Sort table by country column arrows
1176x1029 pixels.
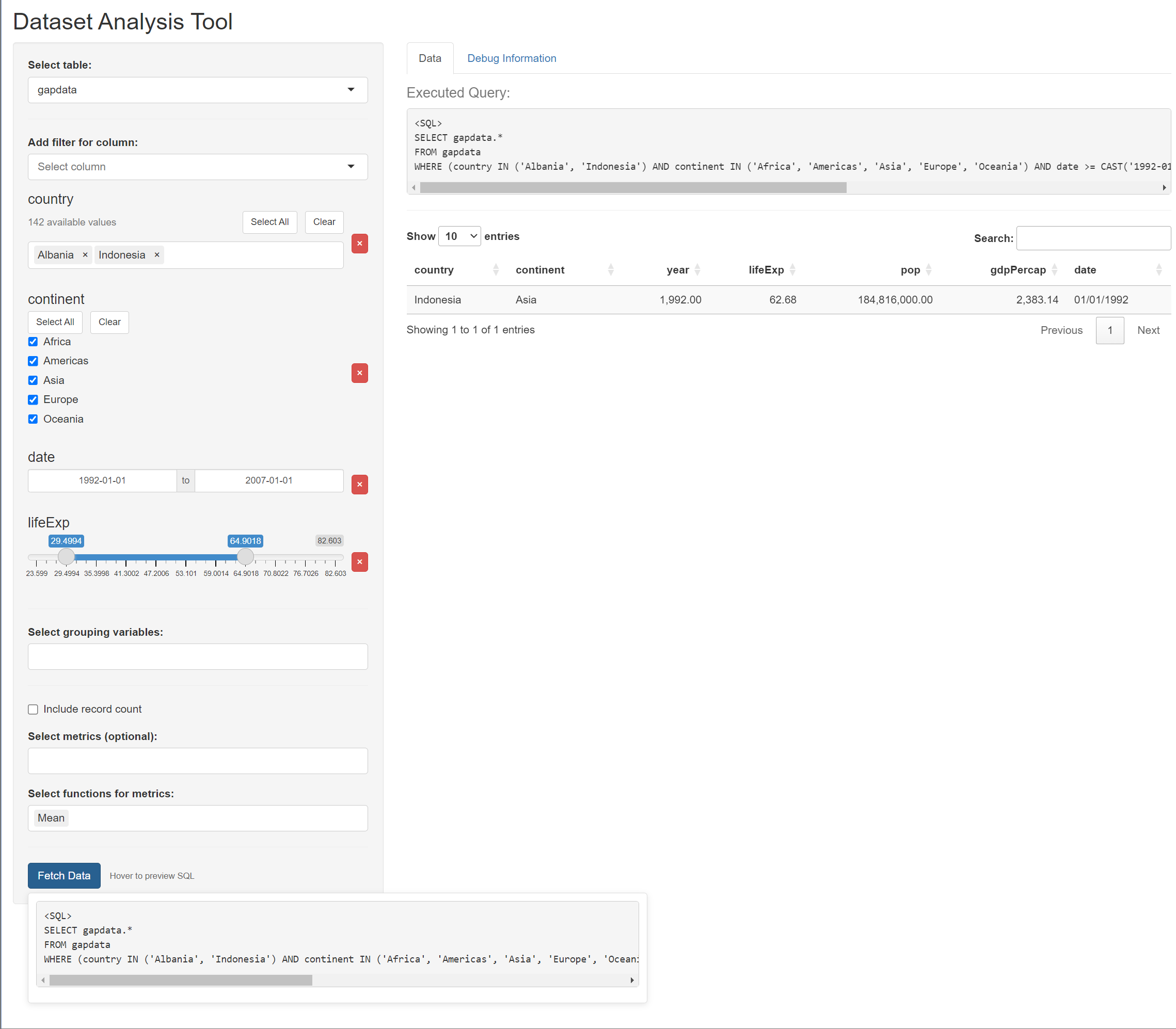[496, 270]
